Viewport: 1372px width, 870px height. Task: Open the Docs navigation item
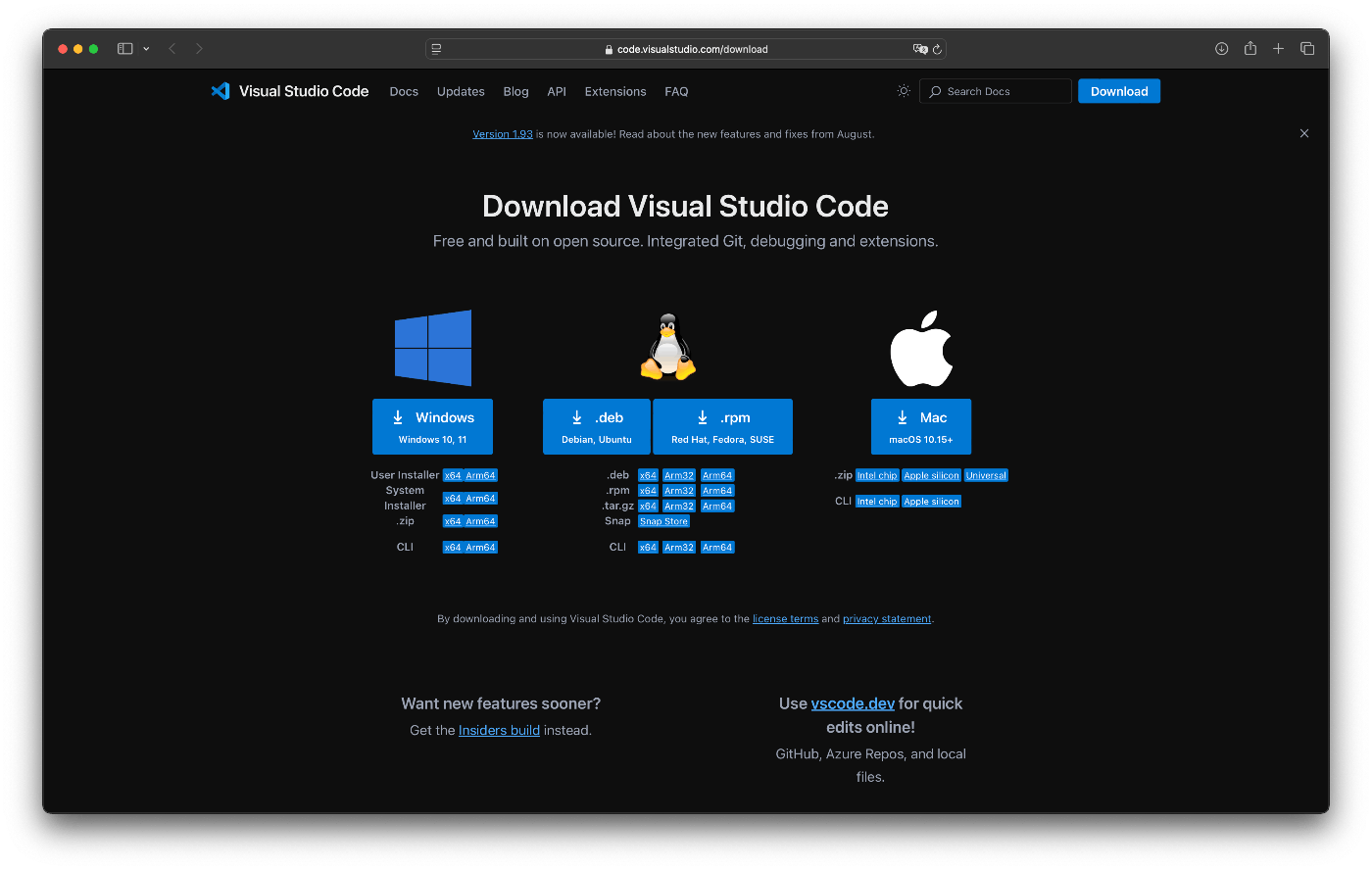pyautogui.click(x=404, y=92)
